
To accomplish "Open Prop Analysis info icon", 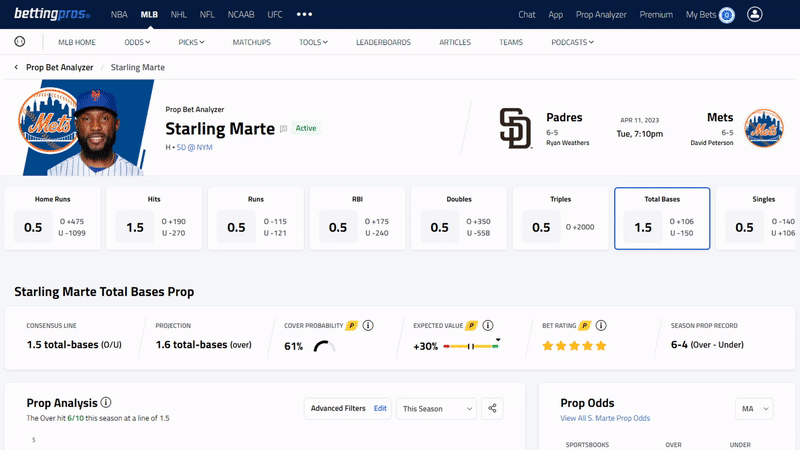I will point(106,403).
